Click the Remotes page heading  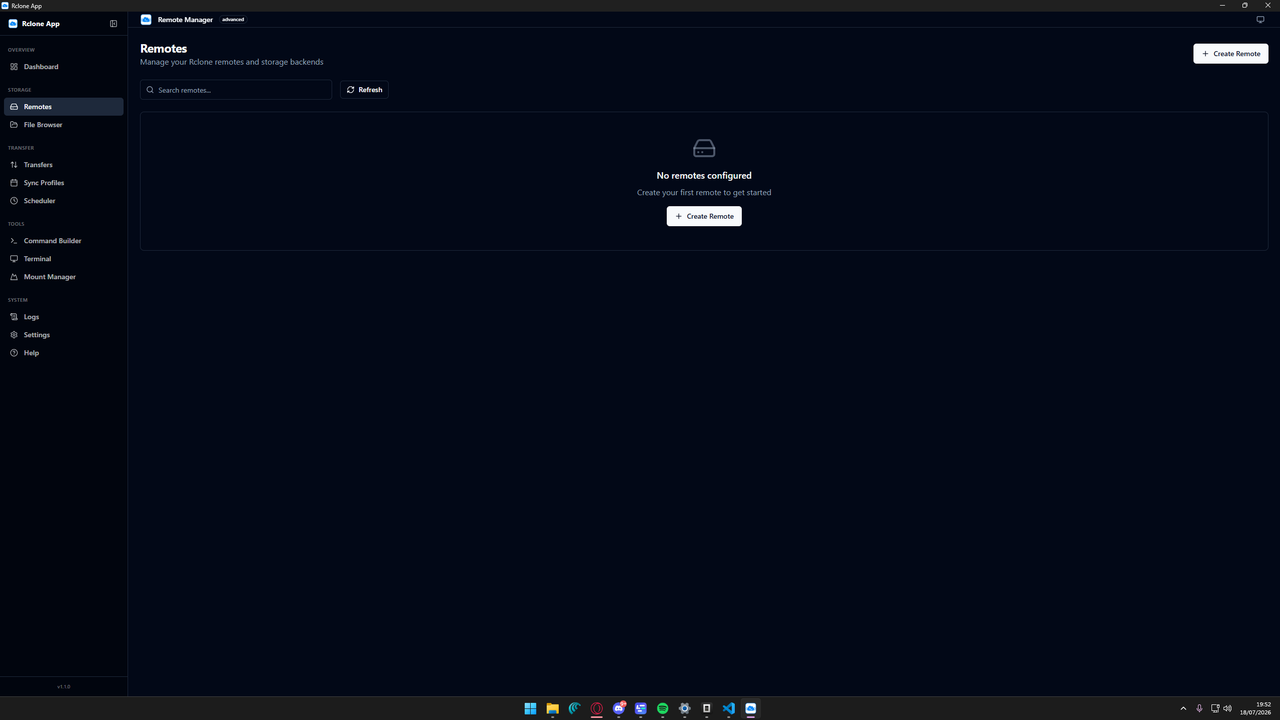pos(164,48)
